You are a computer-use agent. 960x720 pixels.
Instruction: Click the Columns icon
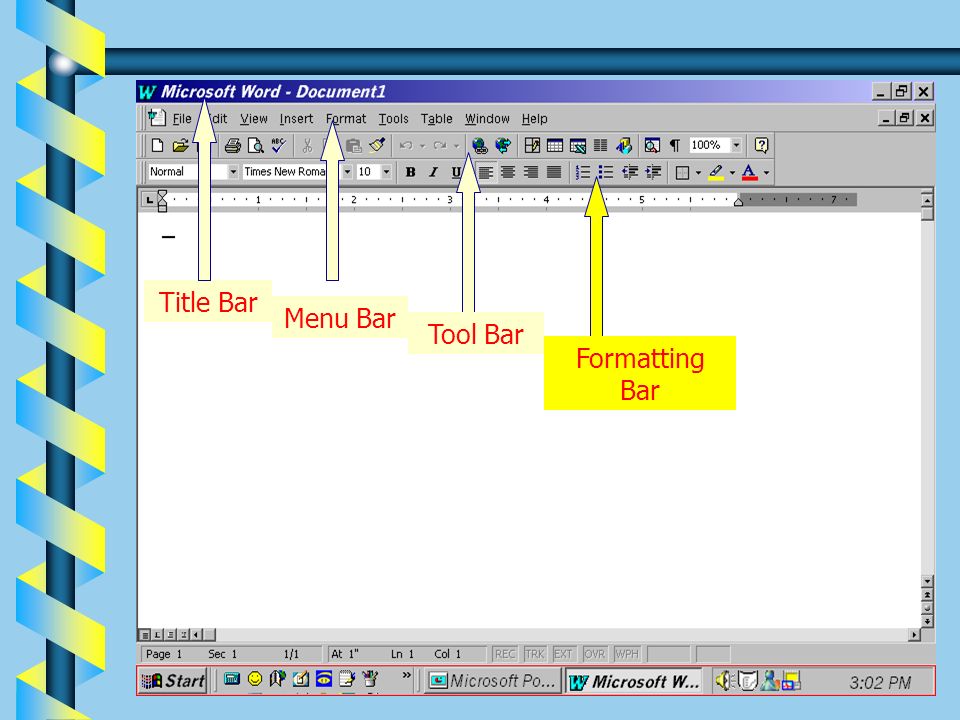601,145
